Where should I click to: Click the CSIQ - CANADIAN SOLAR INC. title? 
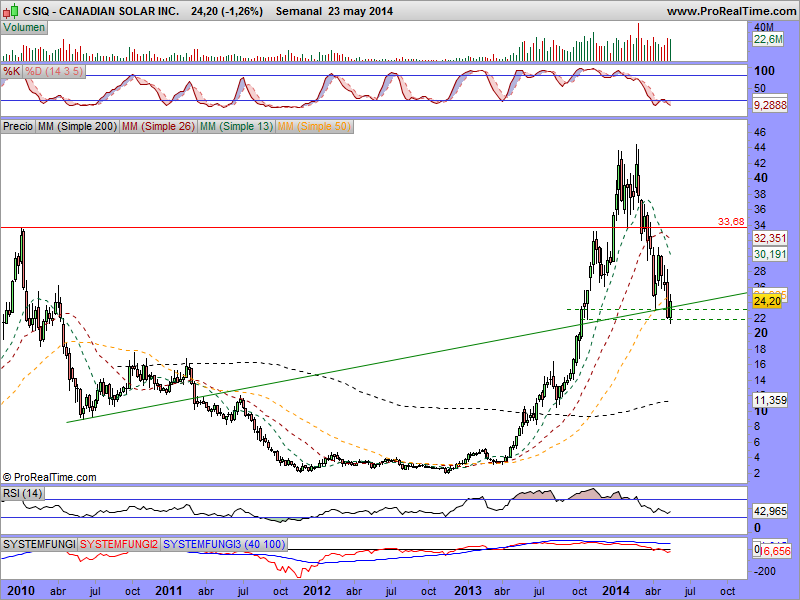101,11
